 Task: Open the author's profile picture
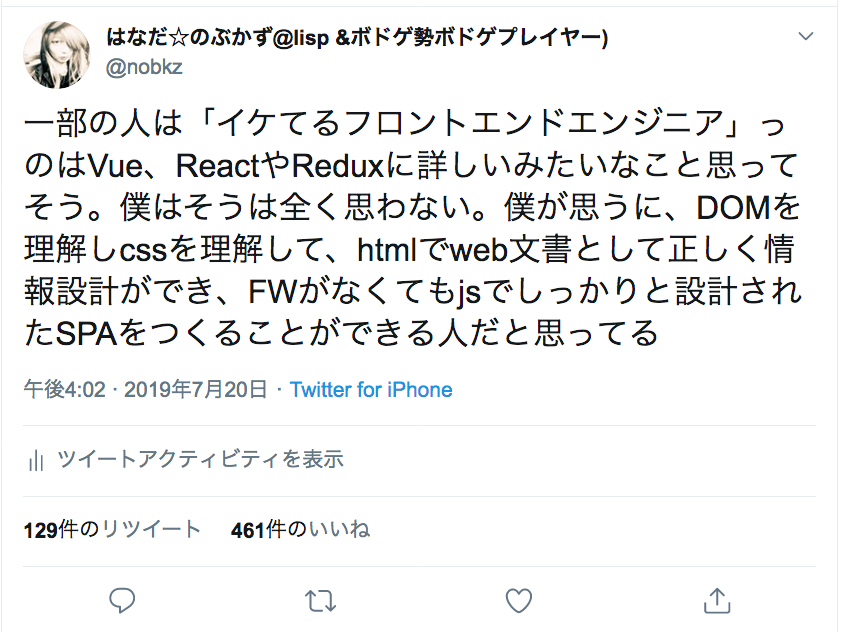(57, 55)
